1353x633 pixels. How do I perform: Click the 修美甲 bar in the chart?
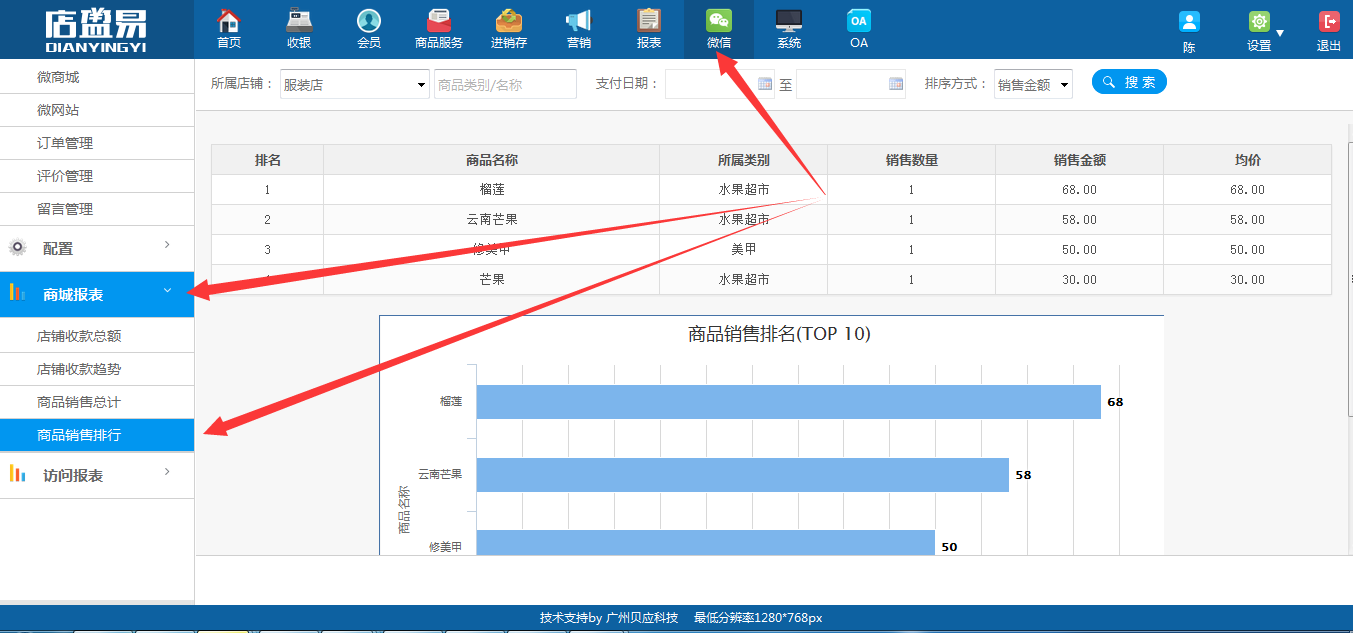click(x=705, y=542)
